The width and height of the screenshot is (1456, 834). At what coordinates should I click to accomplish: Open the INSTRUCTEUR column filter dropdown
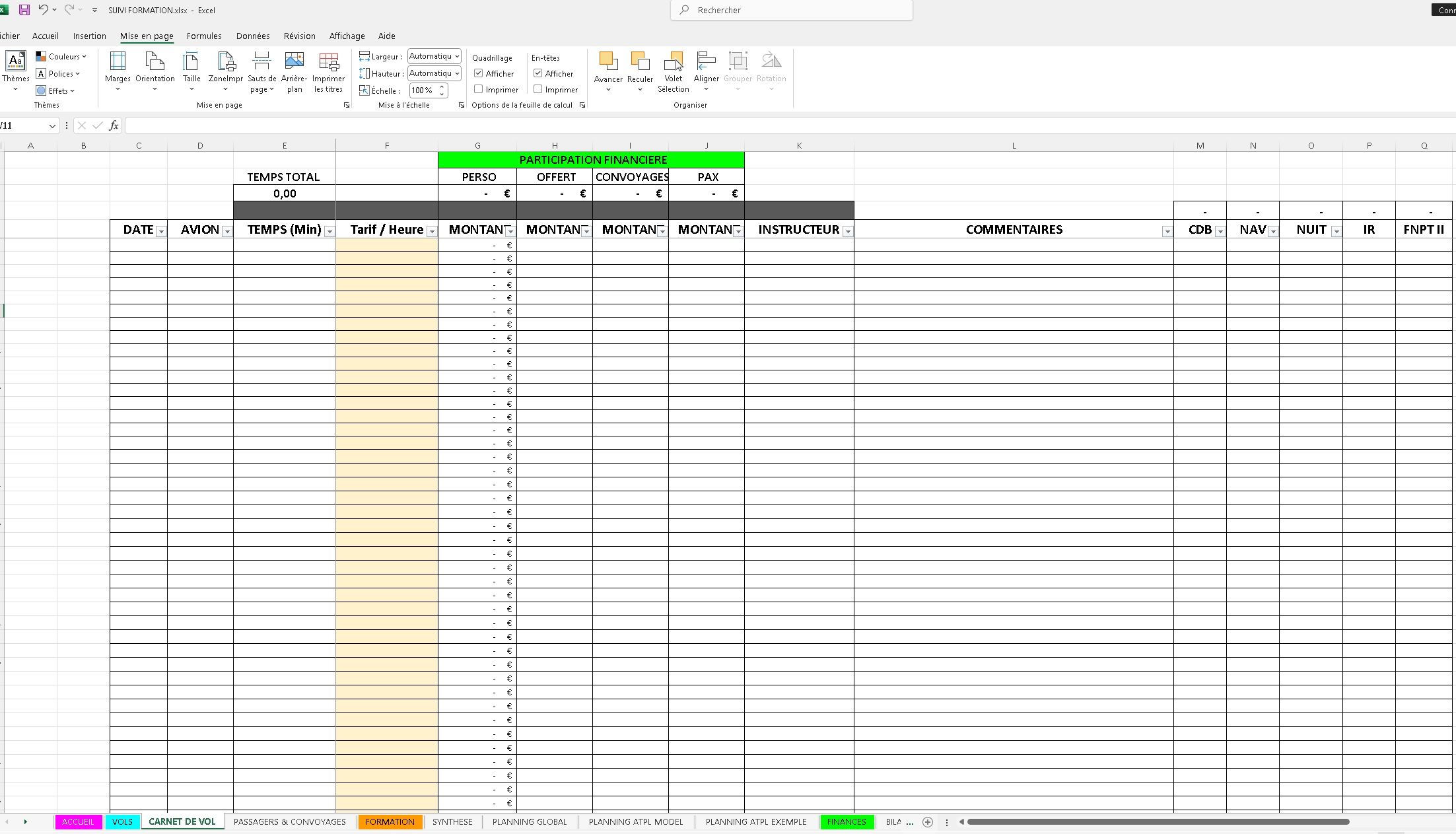click(x=848, y=231)
